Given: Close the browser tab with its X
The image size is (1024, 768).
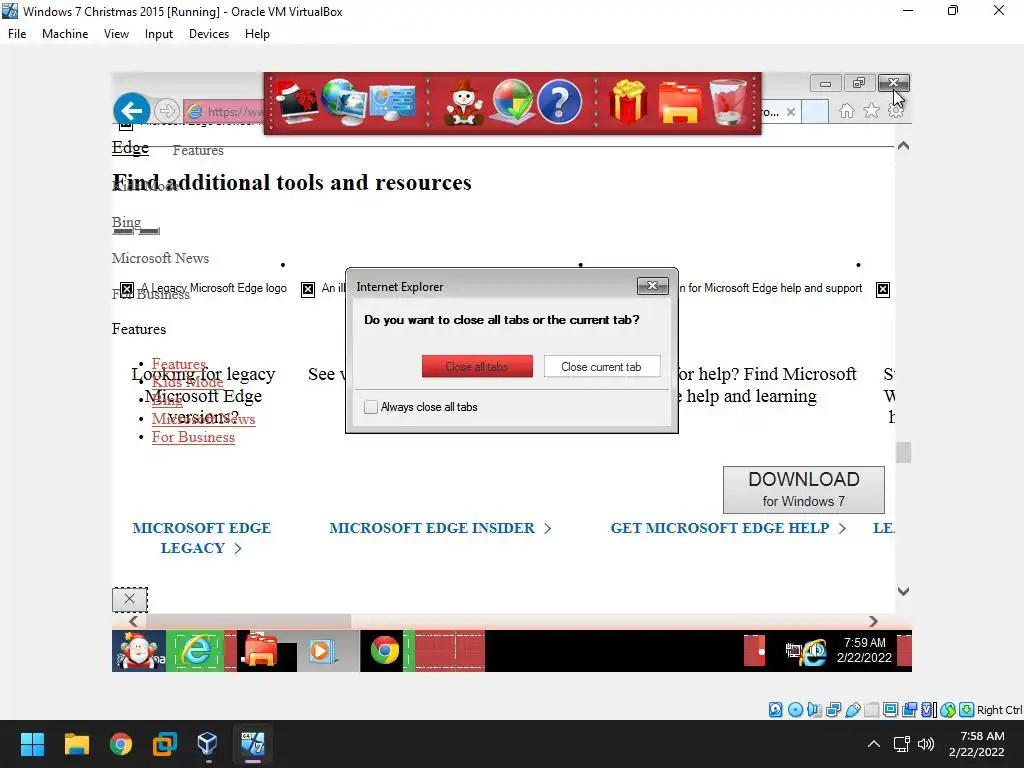Looking at the screenshot, I should 791,112.
